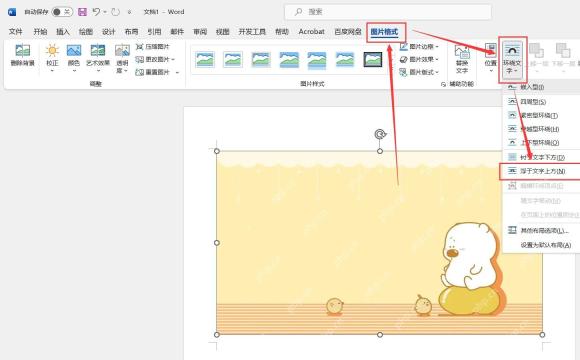The height and width of the screenshot is (360, 580).
Task: Open the 环绕文字 Wrap Text dropdown
Action: tap(512, 59)
